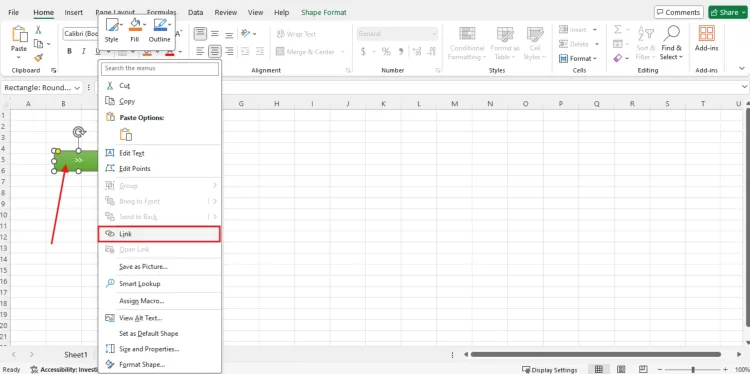Switch to Normal grid view in status bar
Screen dimensions: 750x374
click(598, 369)
